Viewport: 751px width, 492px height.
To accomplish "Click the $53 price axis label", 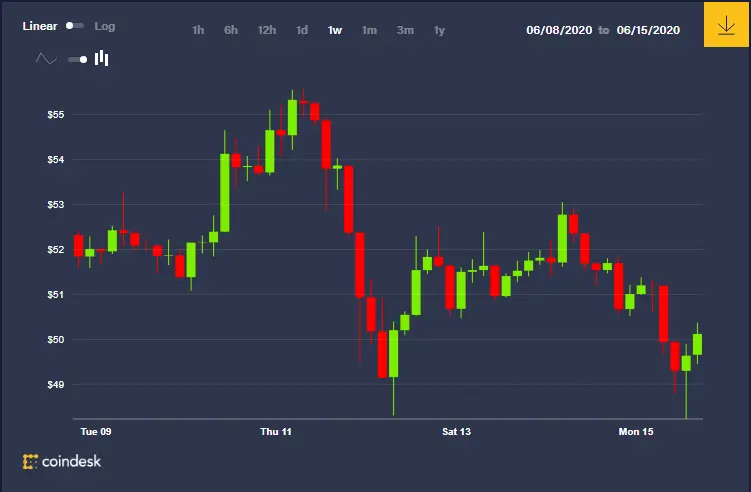I will (x=56, y=205).
